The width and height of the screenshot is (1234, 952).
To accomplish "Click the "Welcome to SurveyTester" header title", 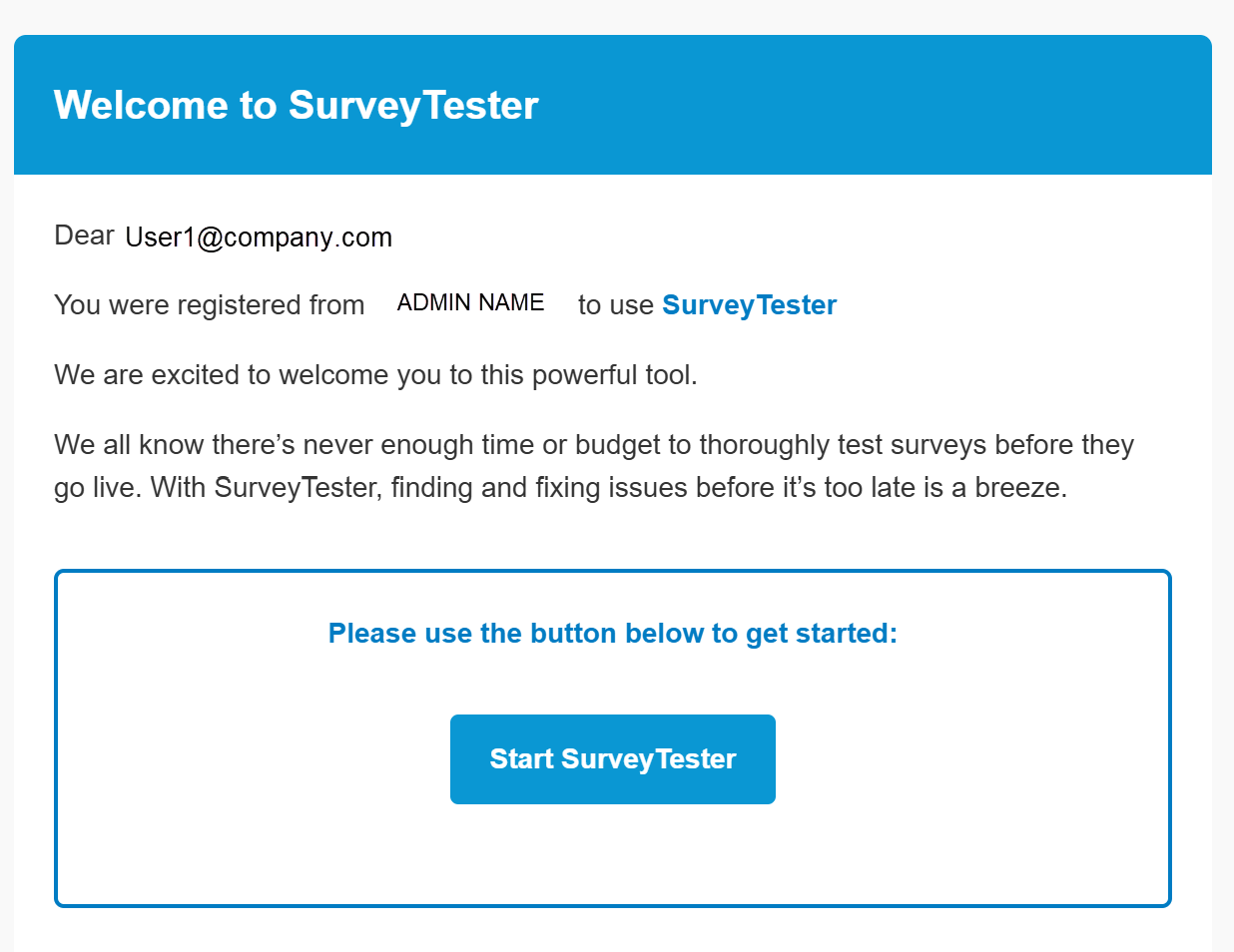I will [297, 106].
